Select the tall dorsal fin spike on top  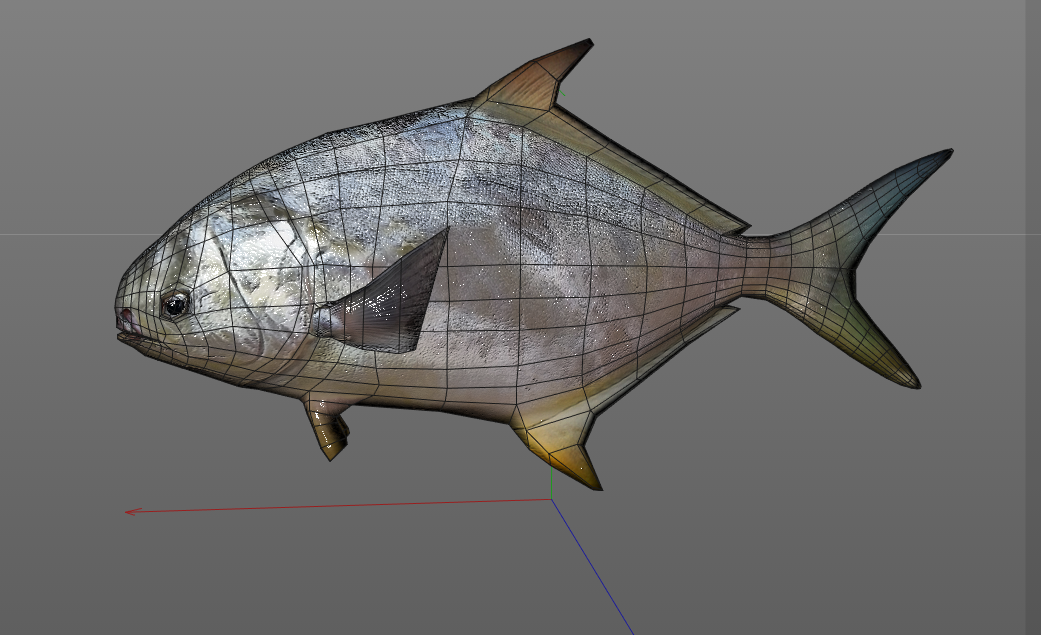click(536, 74)
